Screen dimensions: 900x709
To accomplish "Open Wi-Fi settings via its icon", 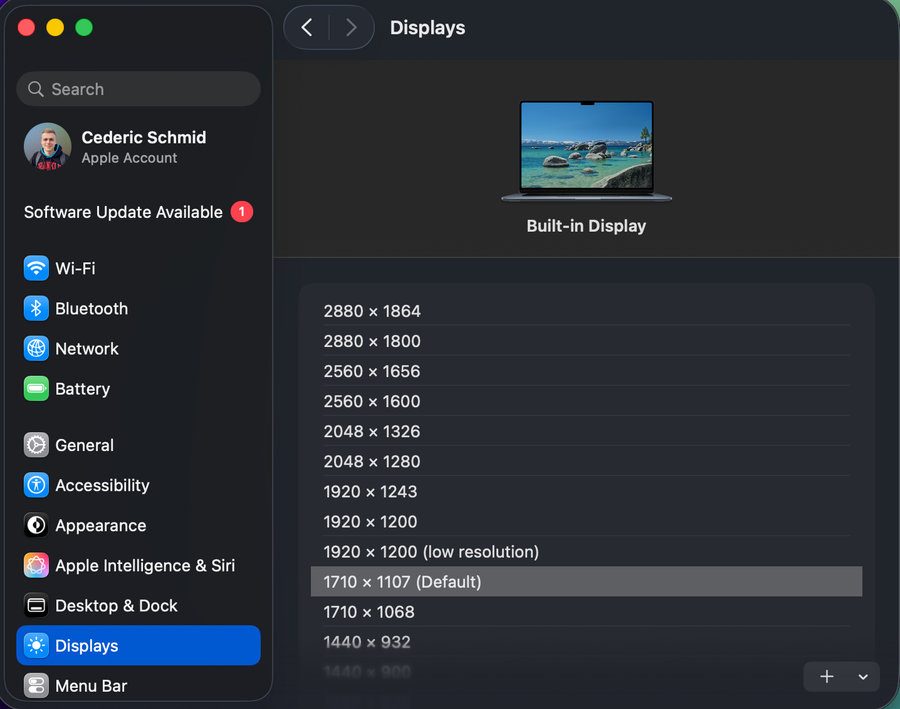I will tap(36, 268).
